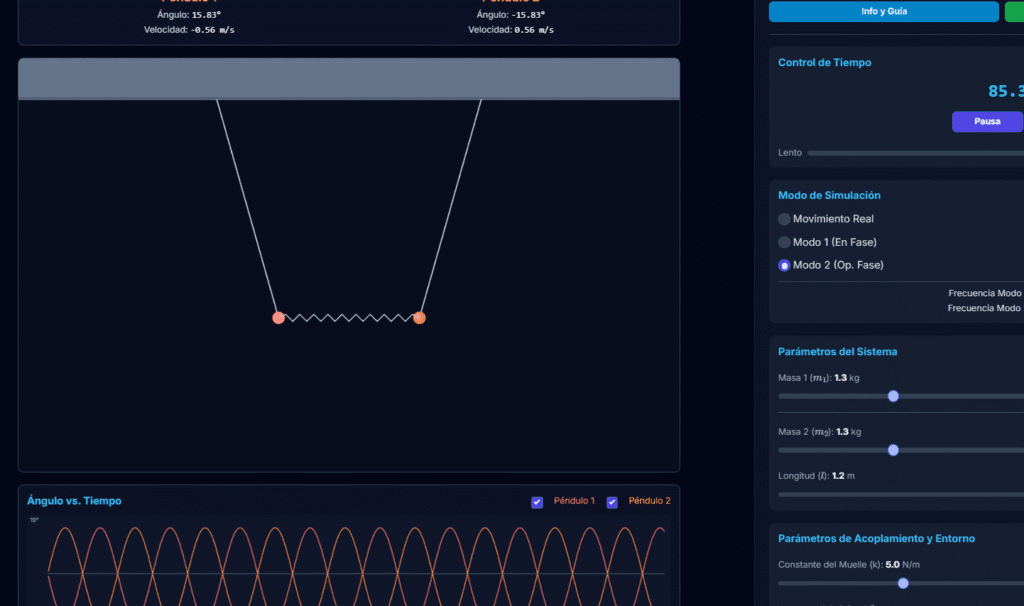Uncheck the Péndulo 2 graph checkbox
Screen dimensions: 1024x606
tap(612, 502)
